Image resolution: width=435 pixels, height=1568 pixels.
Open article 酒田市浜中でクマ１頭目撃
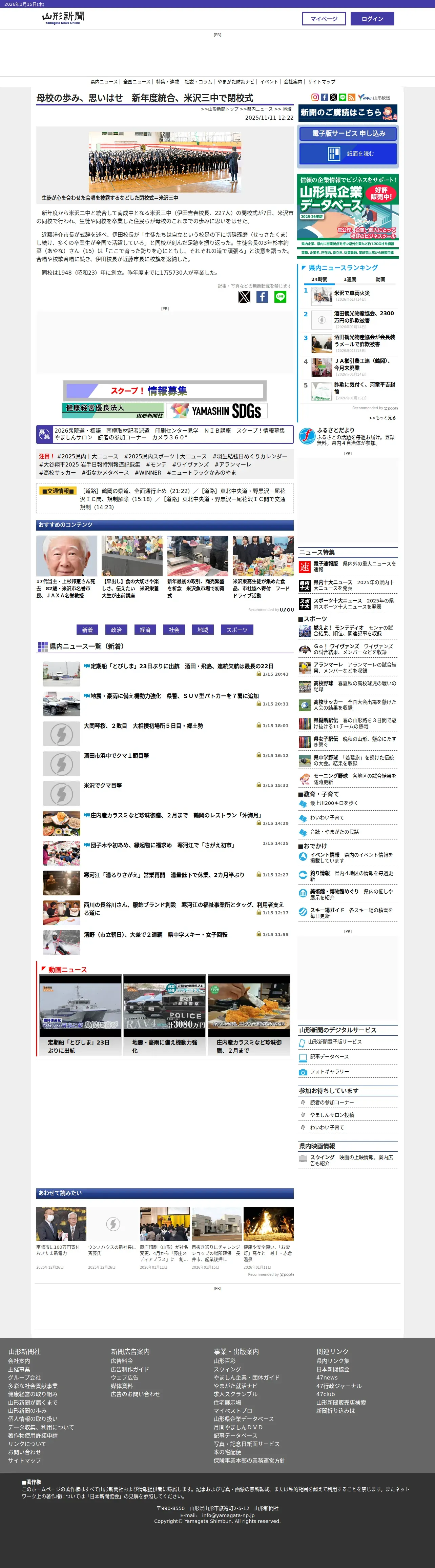click(116, 756)
